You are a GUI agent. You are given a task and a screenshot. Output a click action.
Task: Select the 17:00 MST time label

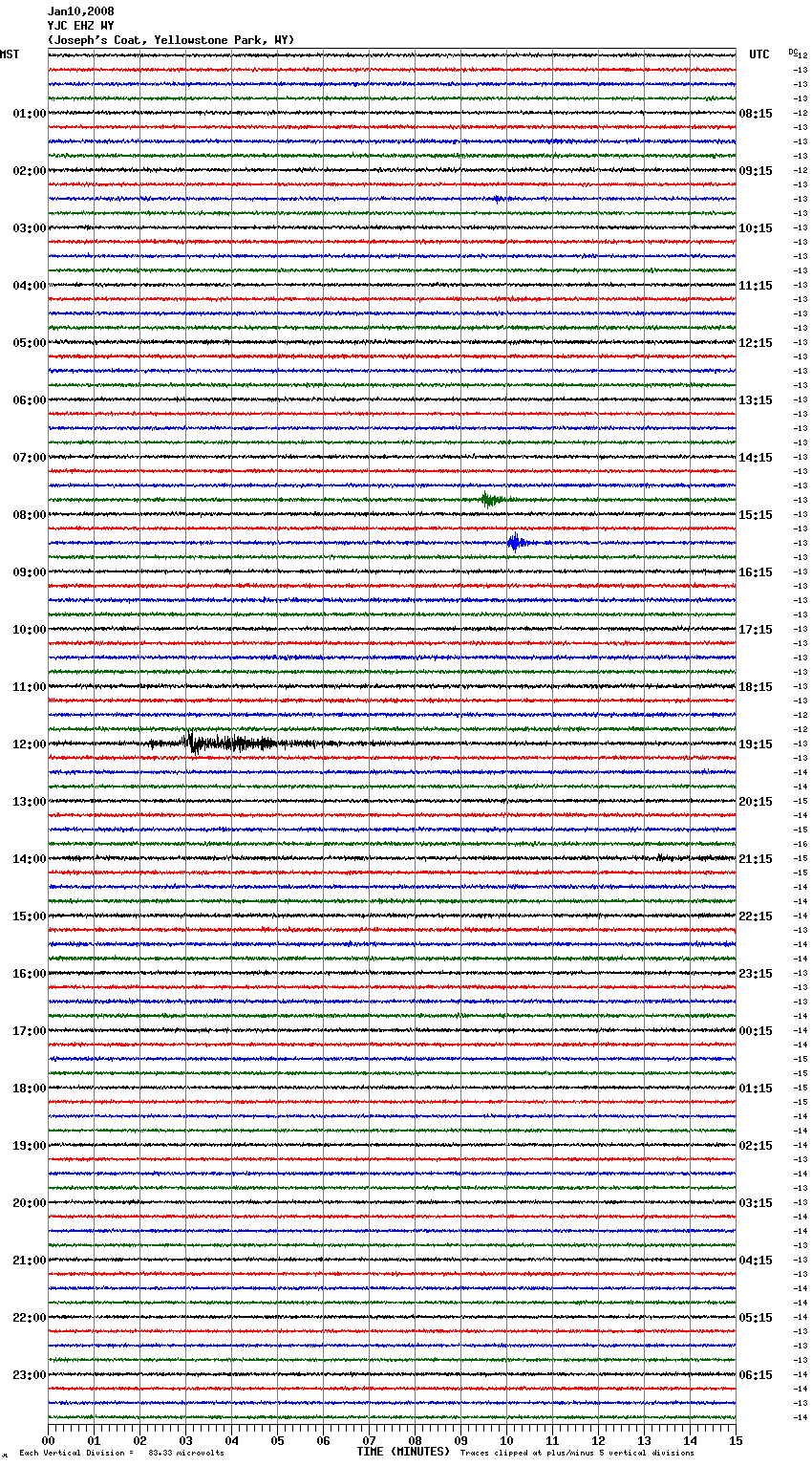(30, 1031)
